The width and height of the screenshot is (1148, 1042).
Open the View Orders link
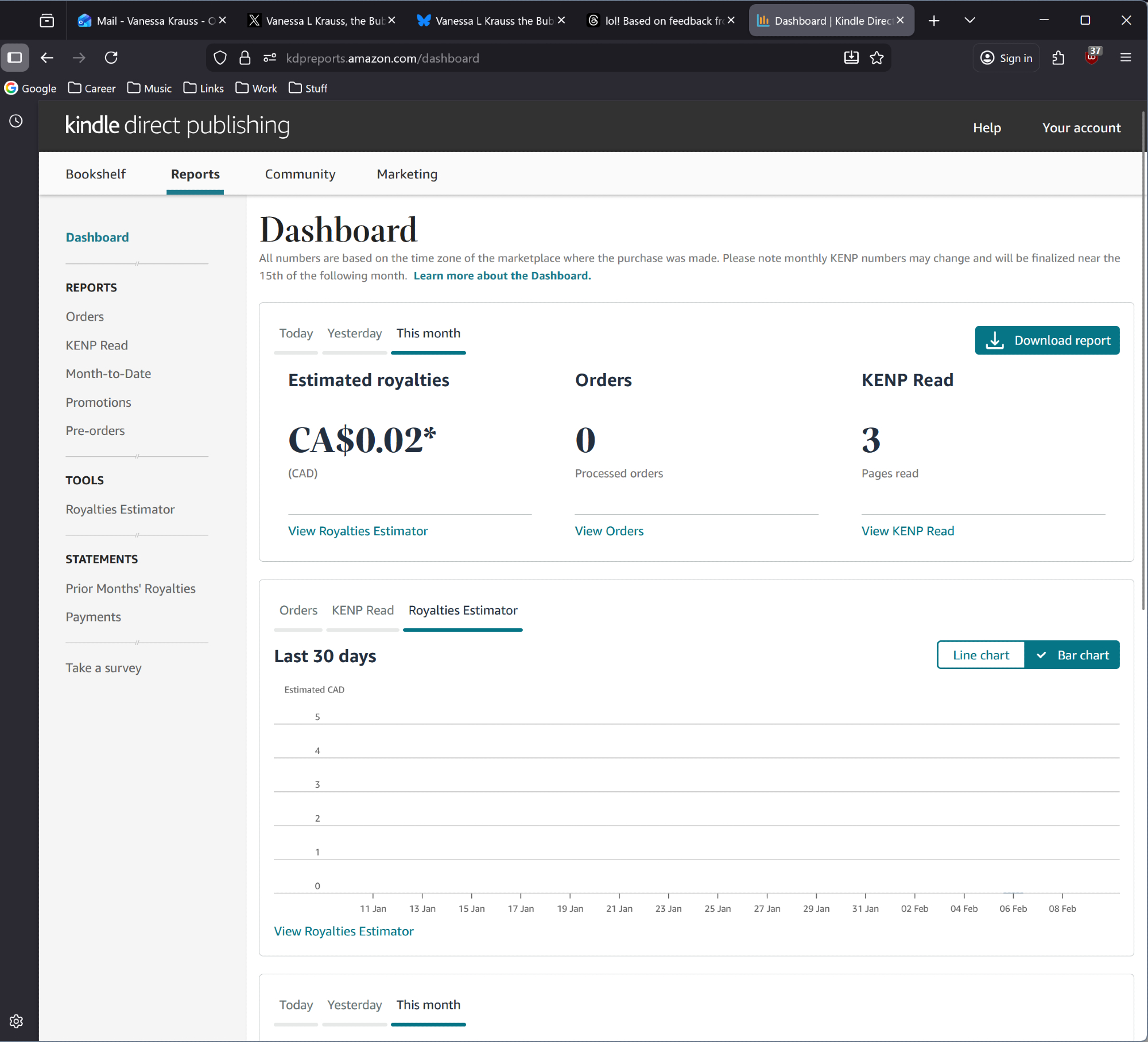point(609,531)
